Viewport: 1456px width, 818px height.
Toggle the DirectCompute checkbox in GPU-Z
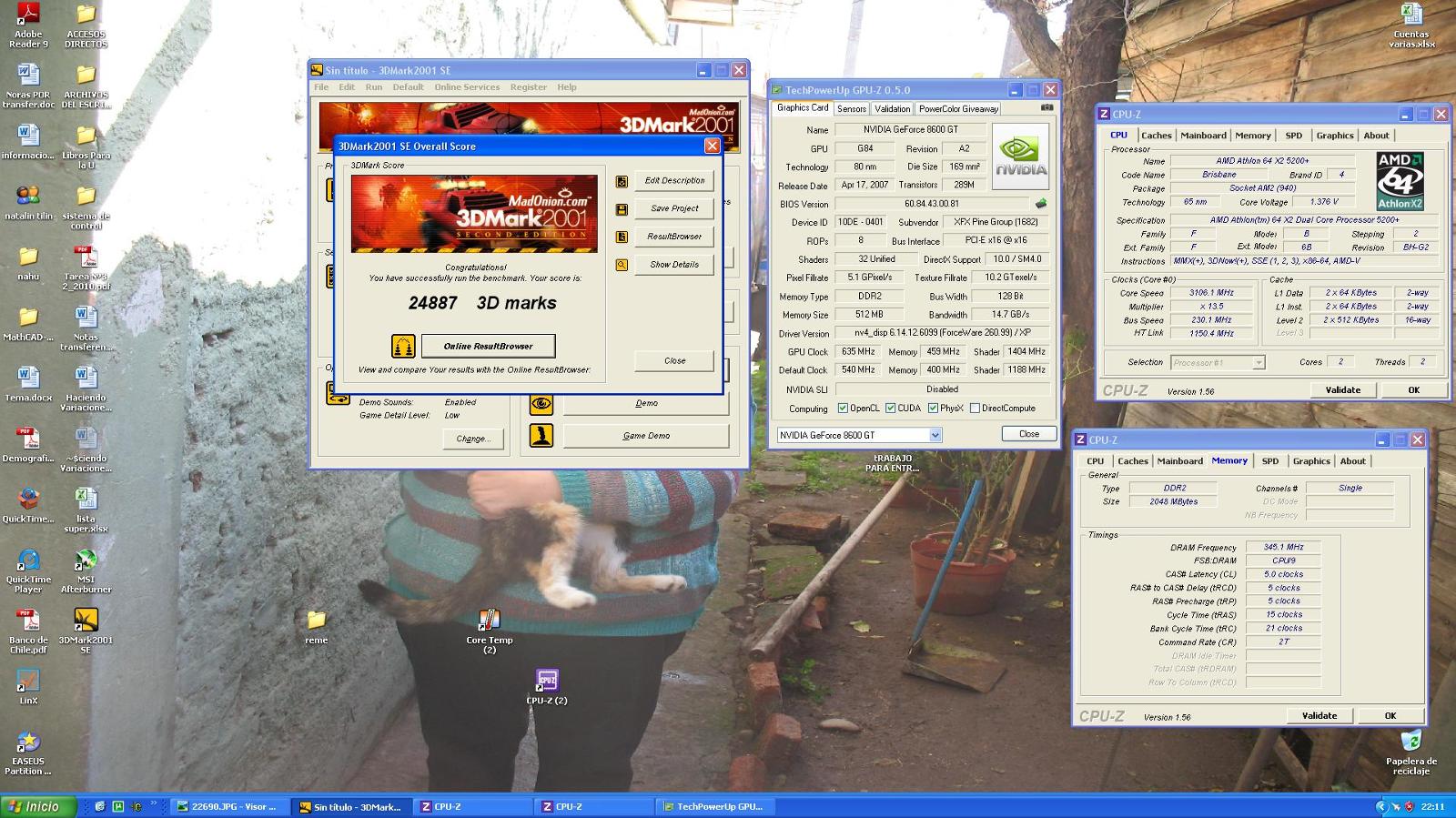coord(975,409)
